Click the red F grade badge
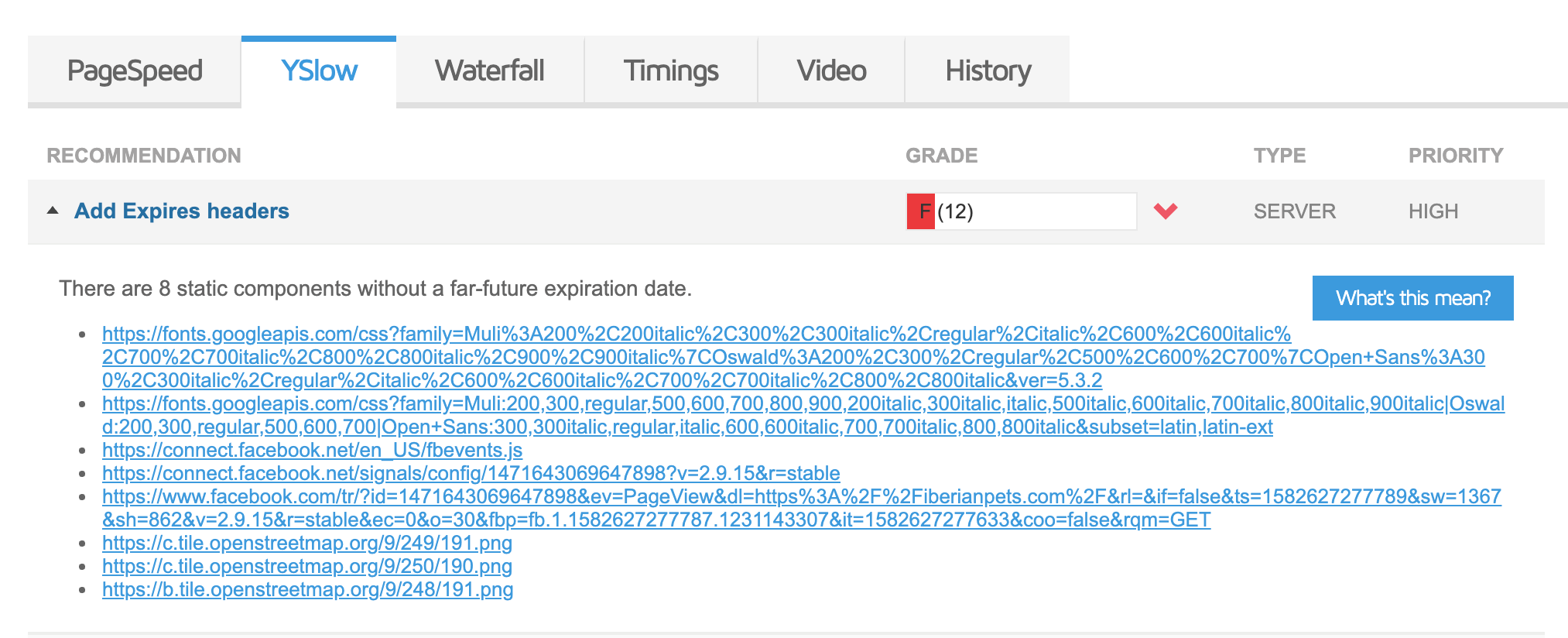 coord(921,211)
